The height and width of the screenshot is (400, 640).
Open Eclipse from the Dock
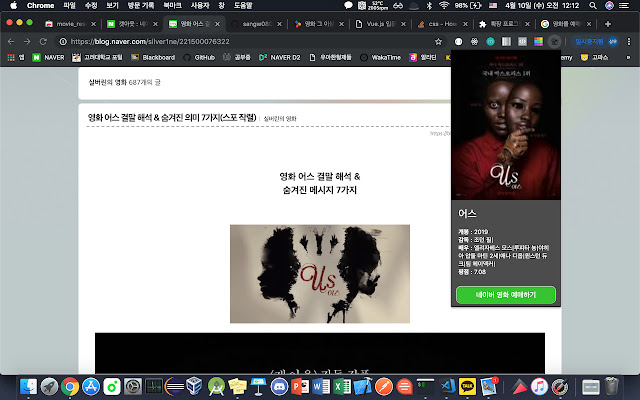(x=174, y=386)
